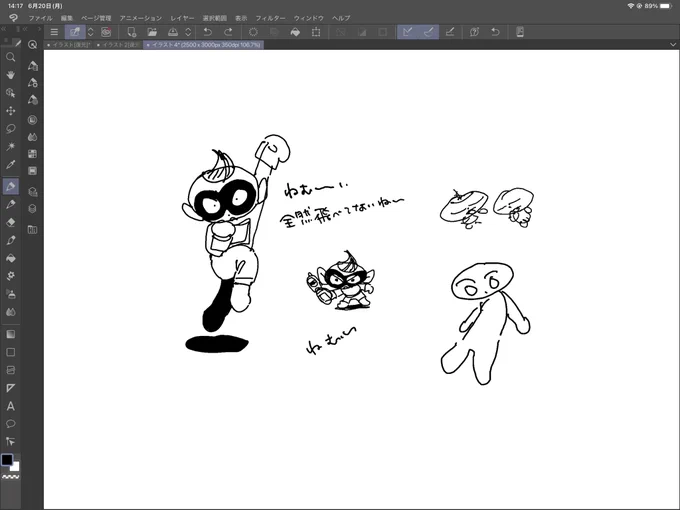Select the Balloon tool
Image resolution: width=680 pixels, height=510 pixels.
point(11,424)
